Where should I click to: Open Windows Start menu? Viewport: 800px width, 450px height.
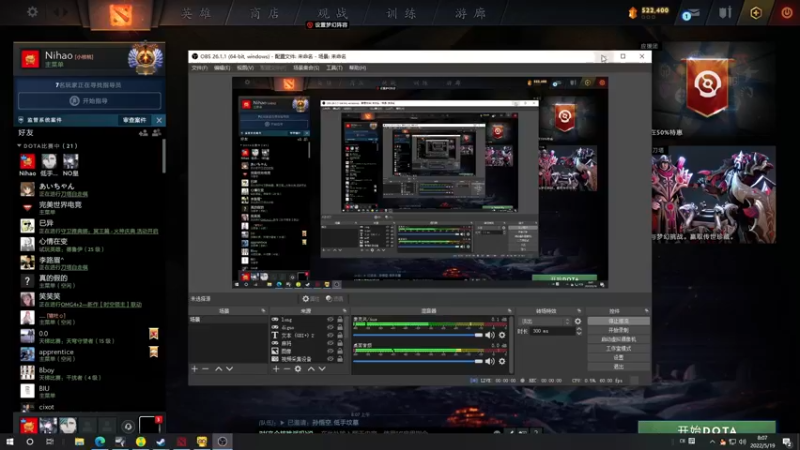pos(10,441)
